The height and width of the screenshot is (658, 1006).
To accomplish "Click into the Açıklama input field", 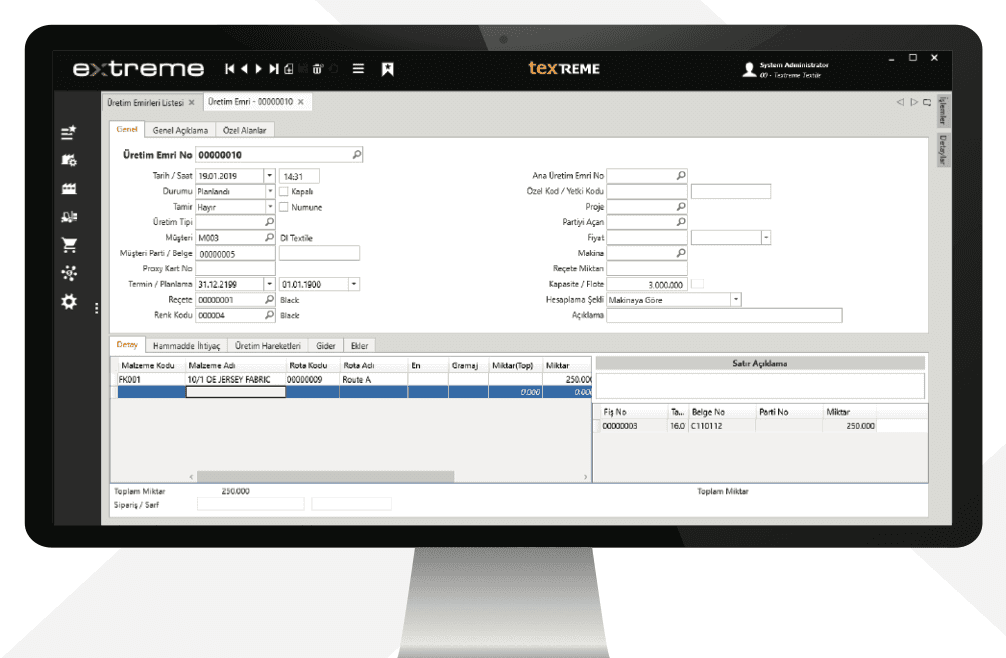I will coord(724,315).
